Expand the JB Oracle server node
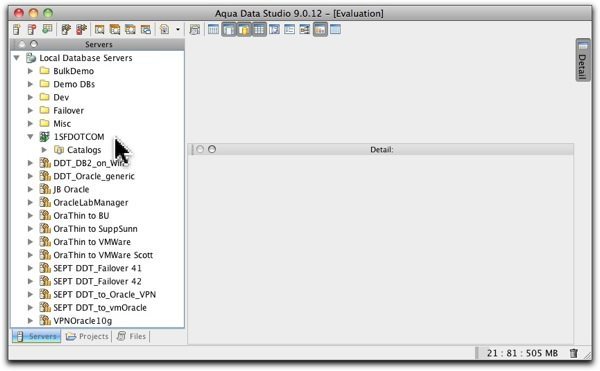This screenshot has width=600, height=371. click(x=30, y=189)
